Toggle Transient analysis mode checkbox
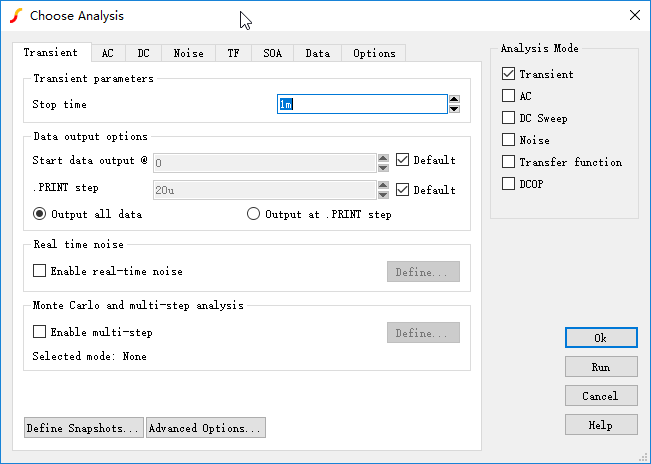This screenshot has height=464, width=651. [x=508, y=74]
